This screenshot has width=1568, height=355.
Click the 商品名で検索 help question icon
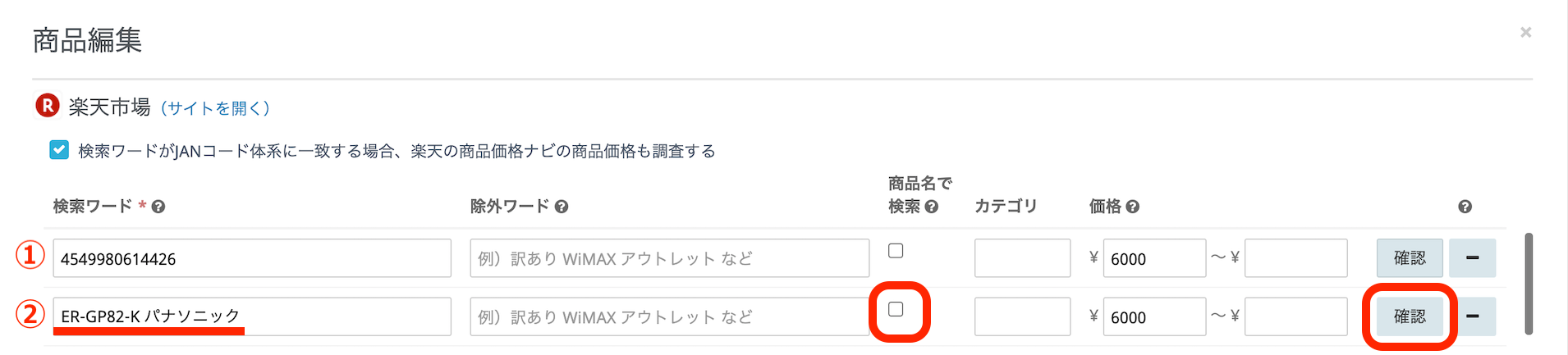coord(932,207)
